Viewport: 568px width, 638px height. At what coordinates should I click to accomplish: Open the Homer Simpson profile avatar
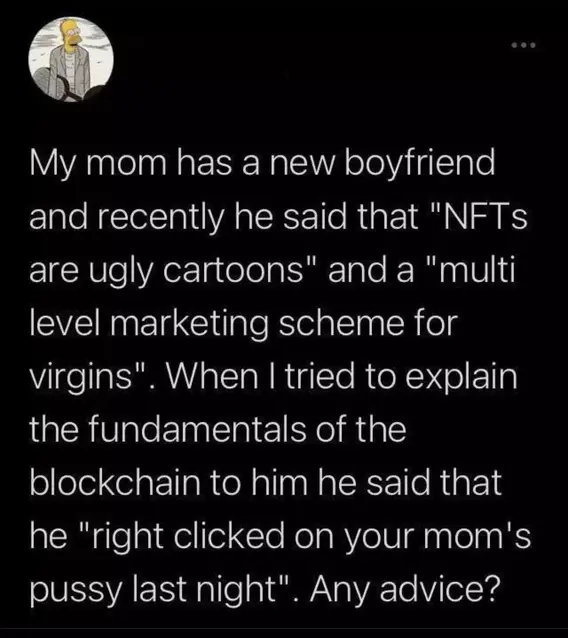pos(71,59)
